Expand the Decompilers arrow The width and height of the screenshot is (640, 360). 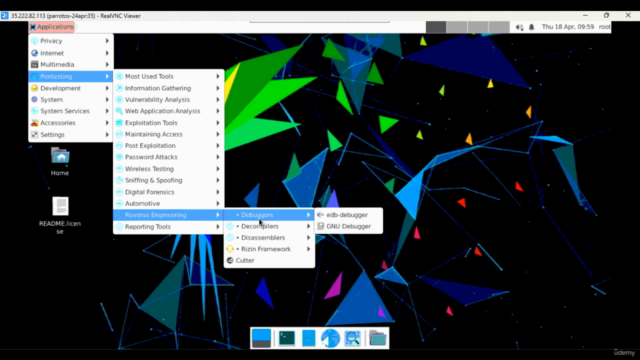(x=309, y=227)
